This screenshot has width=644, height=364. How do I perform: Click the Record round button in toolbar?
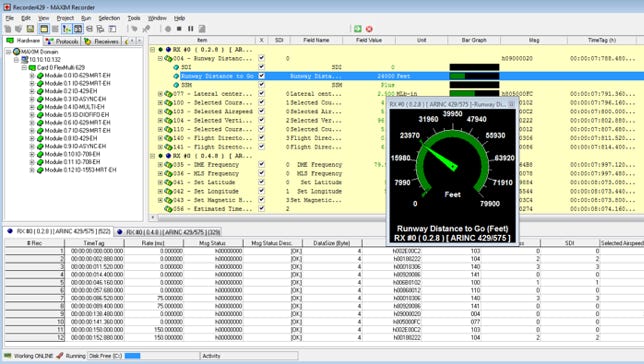168,29
